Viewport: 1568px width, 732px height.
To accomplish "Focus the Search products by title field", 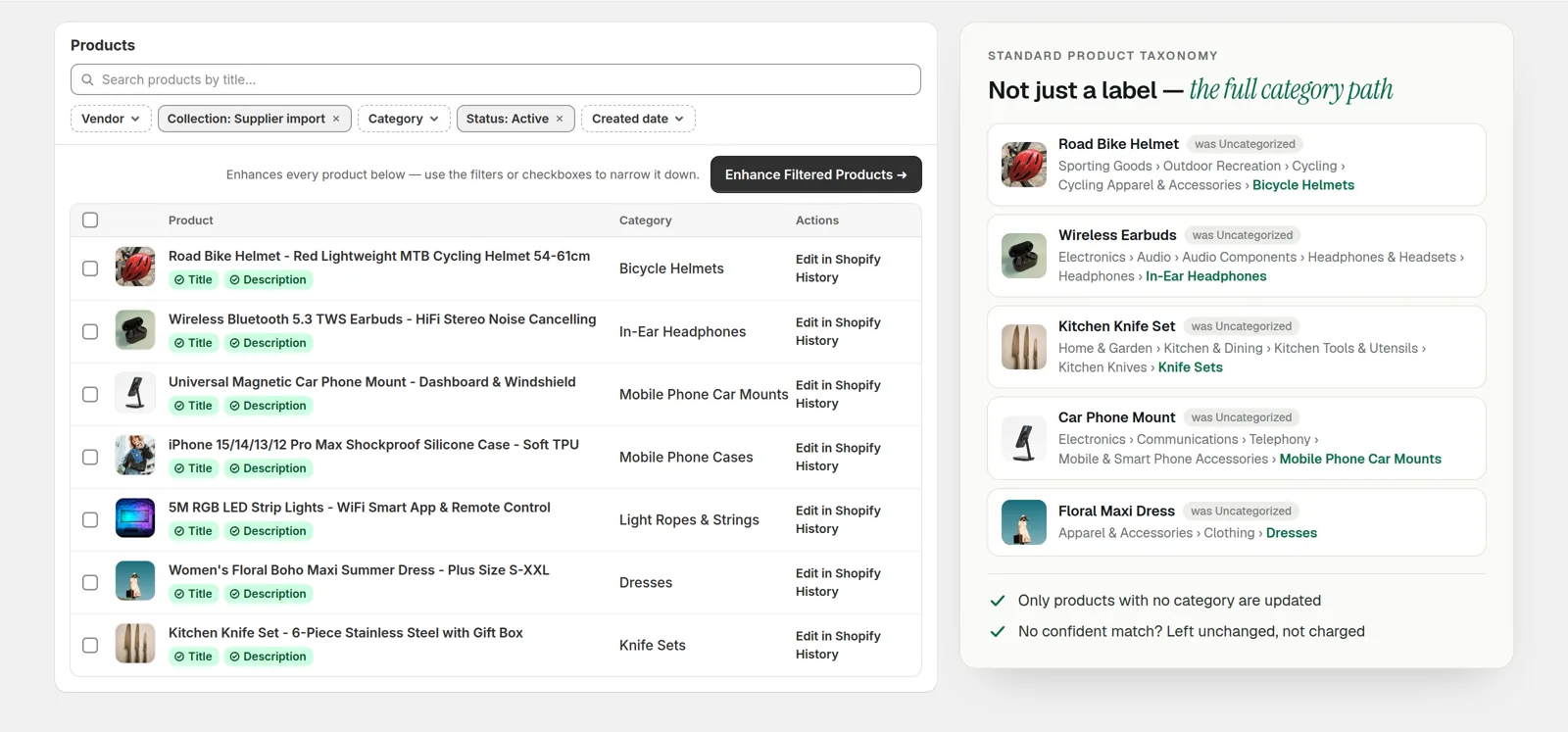I will (x=496, y=79).
